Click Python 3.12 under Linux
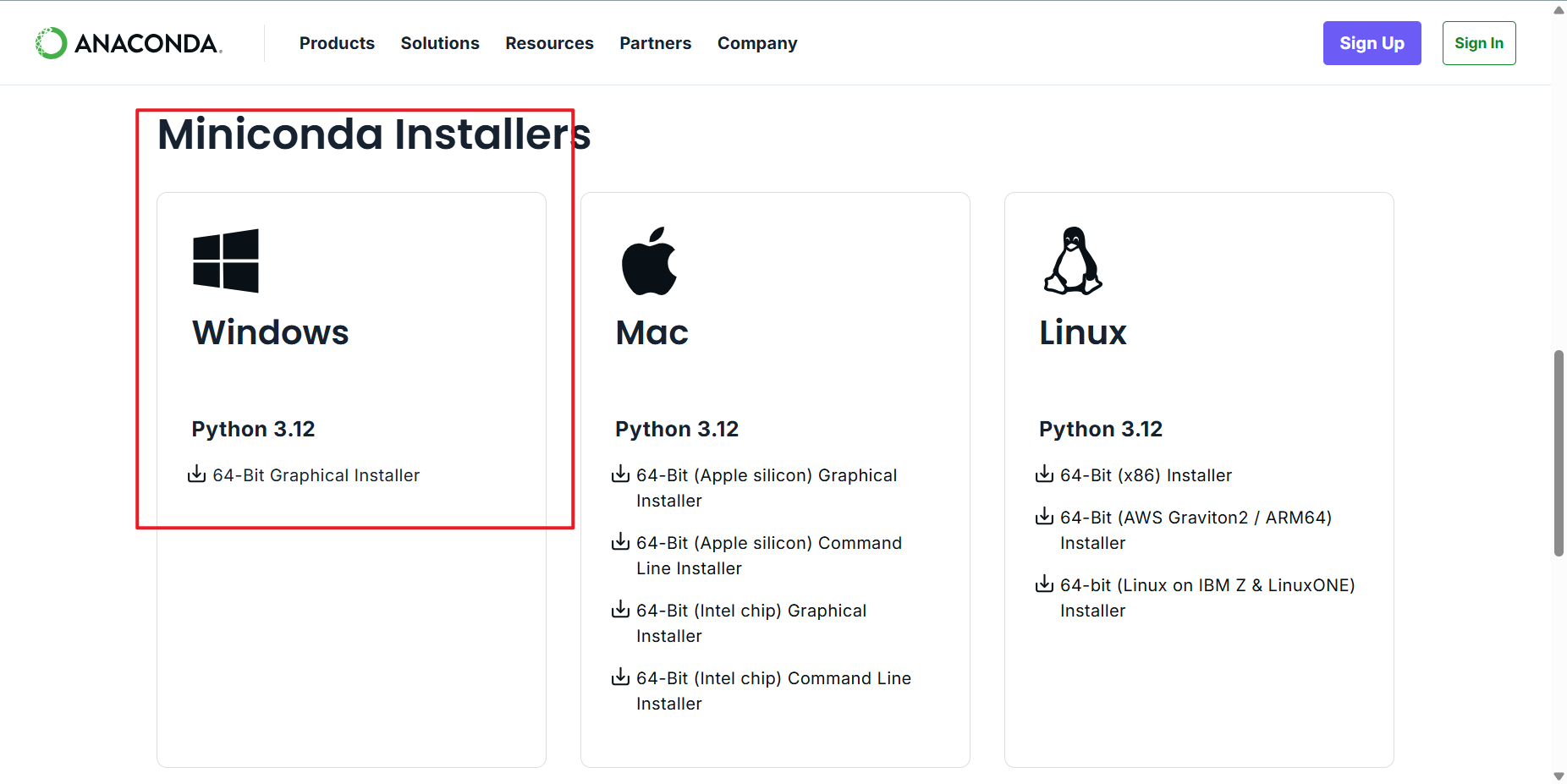 pyautogui.click(x=1101, y=429)
